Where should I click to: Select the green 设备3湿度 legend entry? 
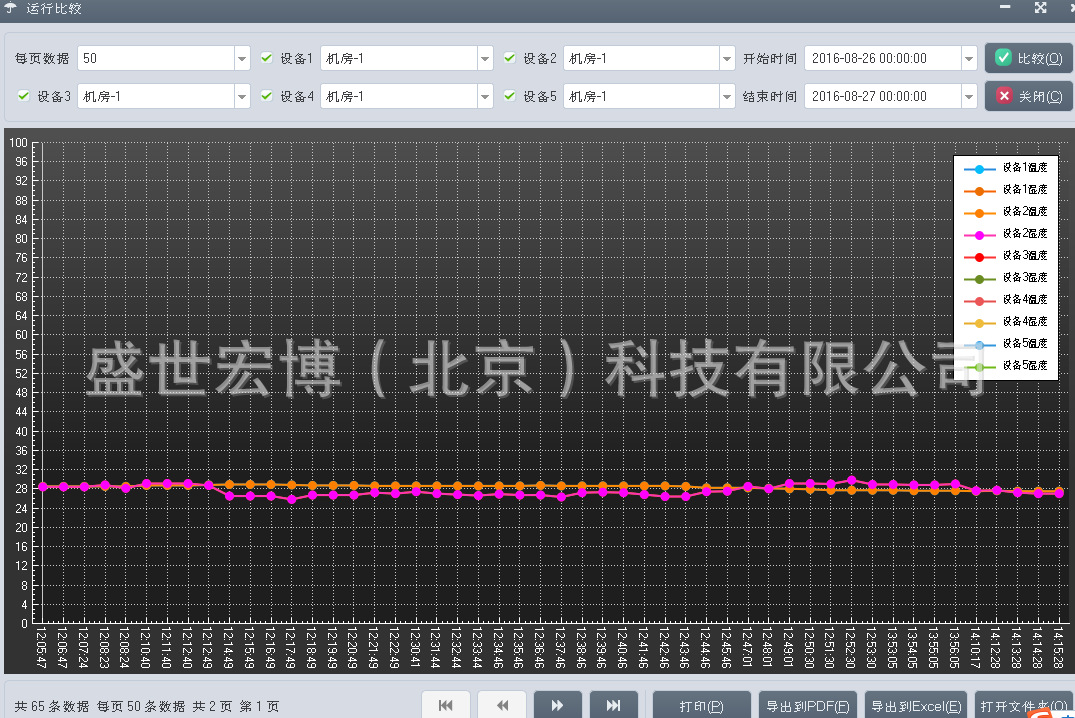1006,278
